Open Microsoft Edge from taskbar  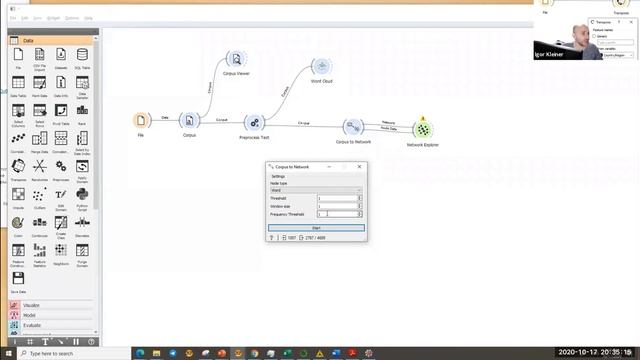click(140, 353)
